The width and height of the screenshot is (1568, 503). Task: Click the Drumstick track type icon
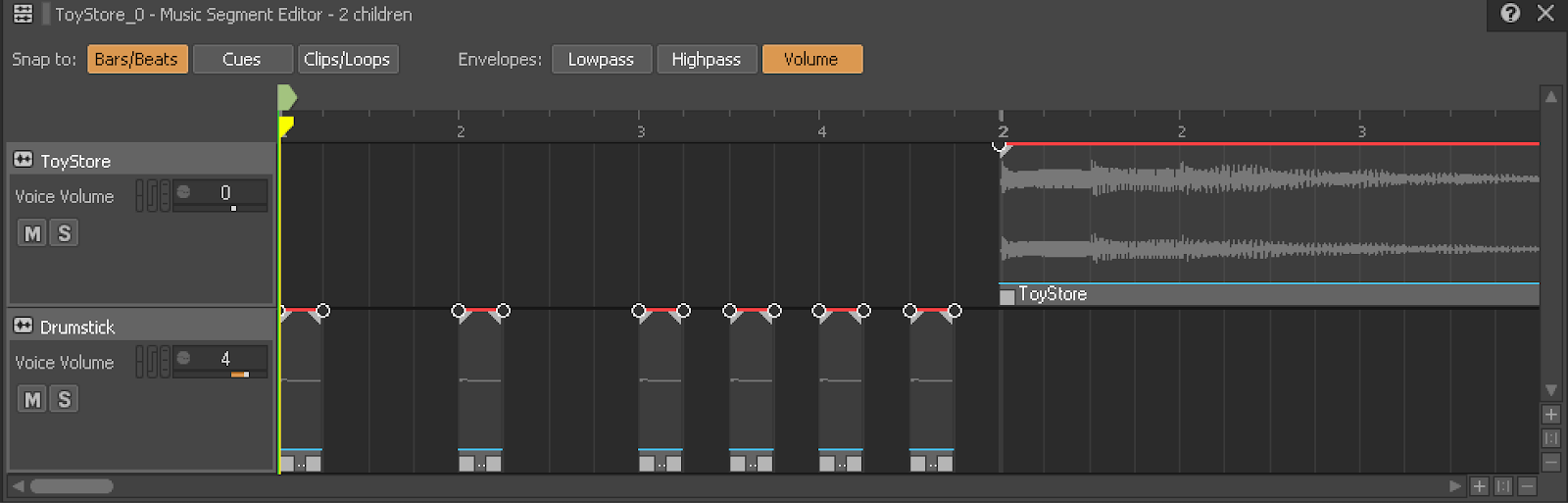pos(23,326)
